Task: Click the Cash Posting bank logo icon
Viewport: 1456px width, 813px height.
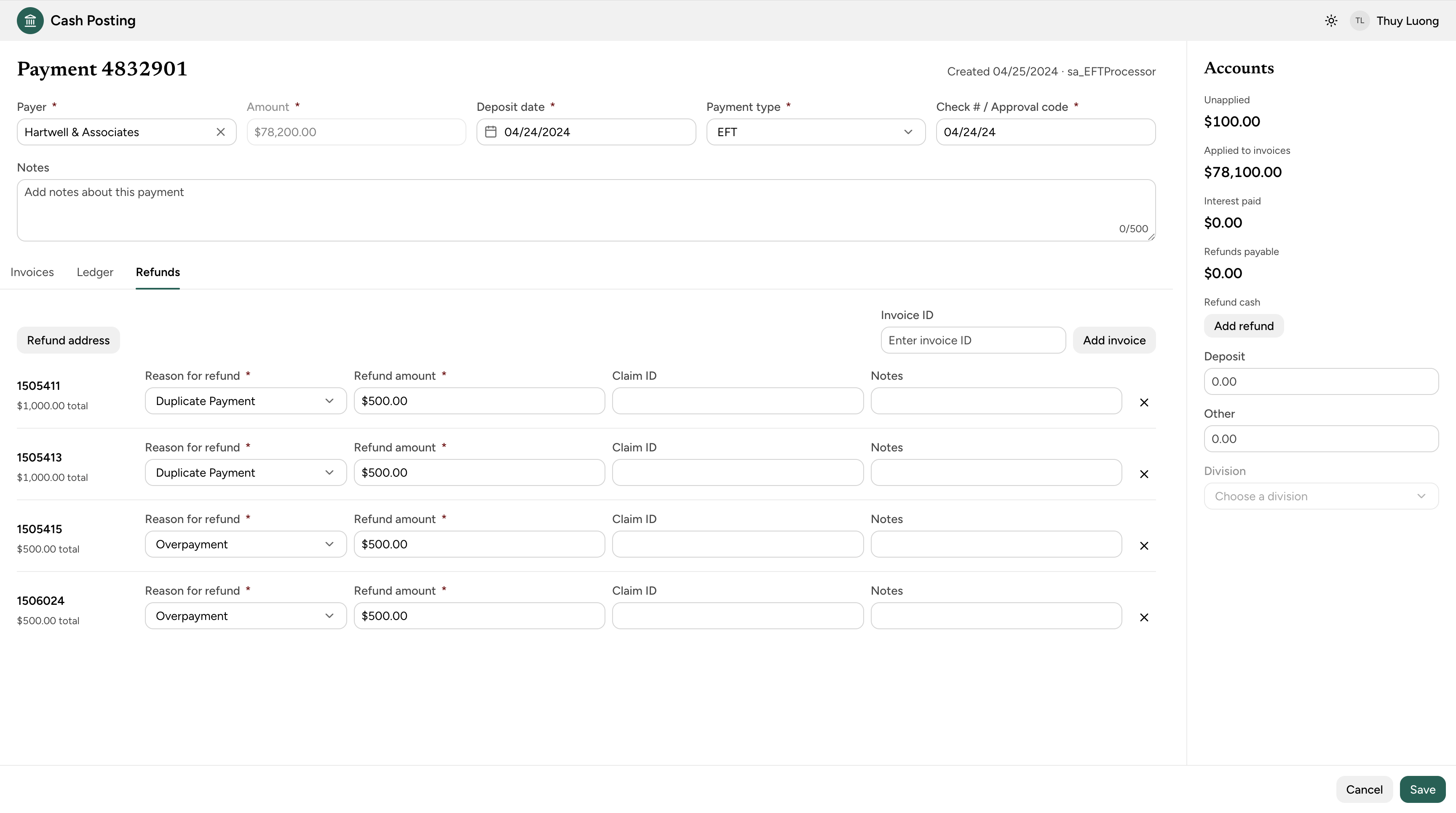Action: click(30, 20)
